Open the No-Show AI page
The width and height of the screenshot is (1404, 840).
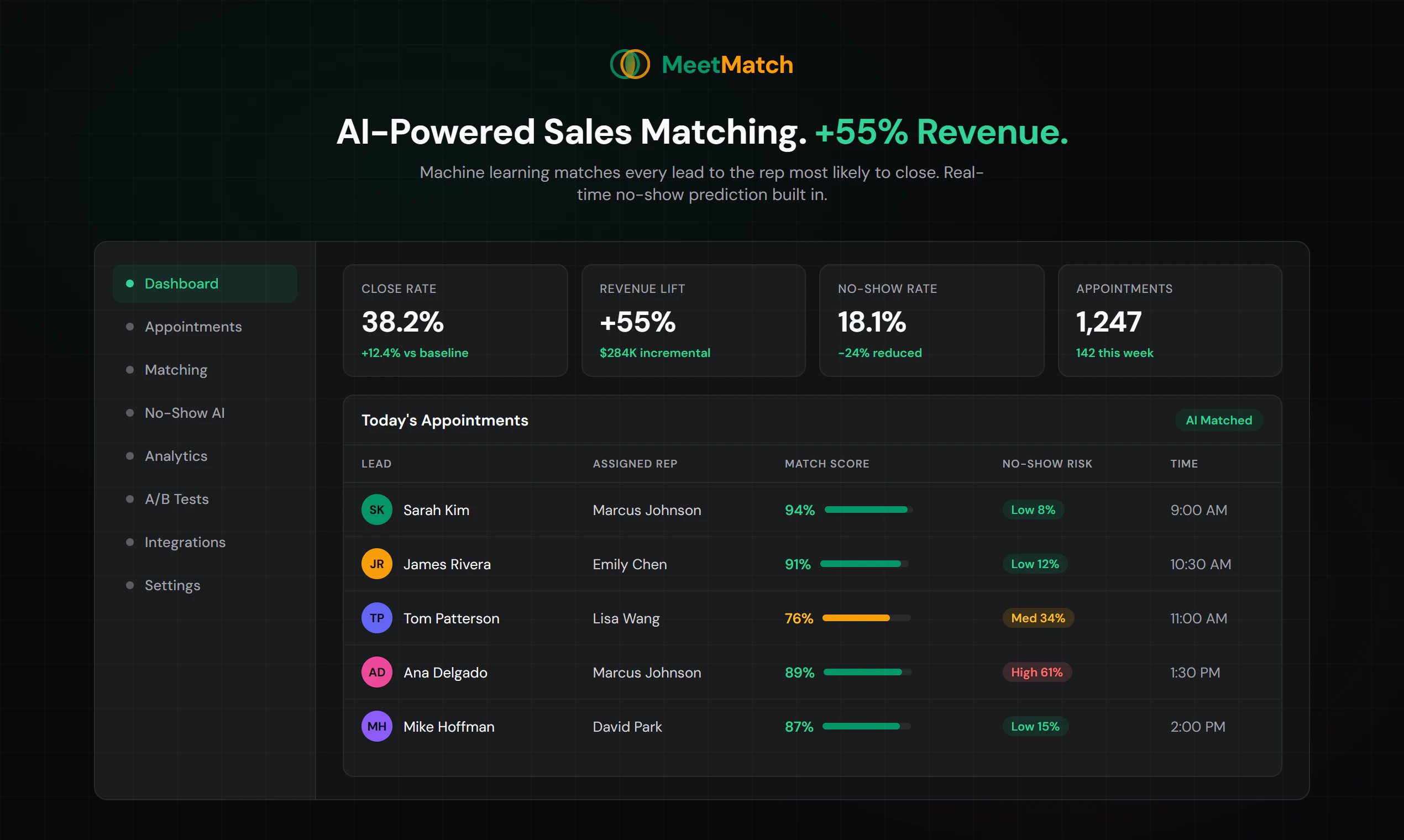(x=184, y=413)
